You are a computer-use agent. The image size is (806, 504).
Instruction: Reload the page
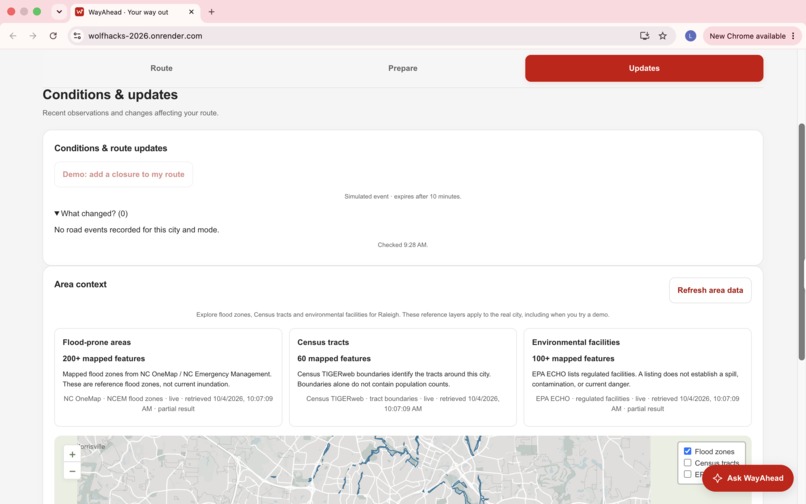point(53,36)
